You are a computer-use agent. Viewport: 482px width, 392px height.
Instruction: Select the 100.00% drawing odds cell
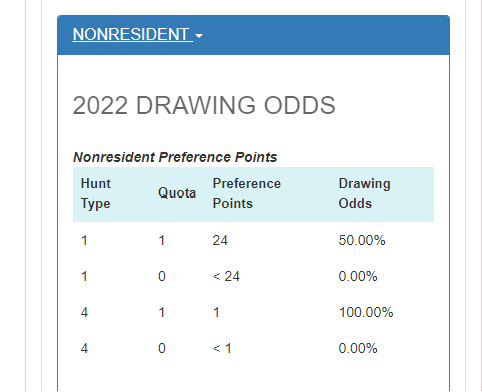(366, 312)
